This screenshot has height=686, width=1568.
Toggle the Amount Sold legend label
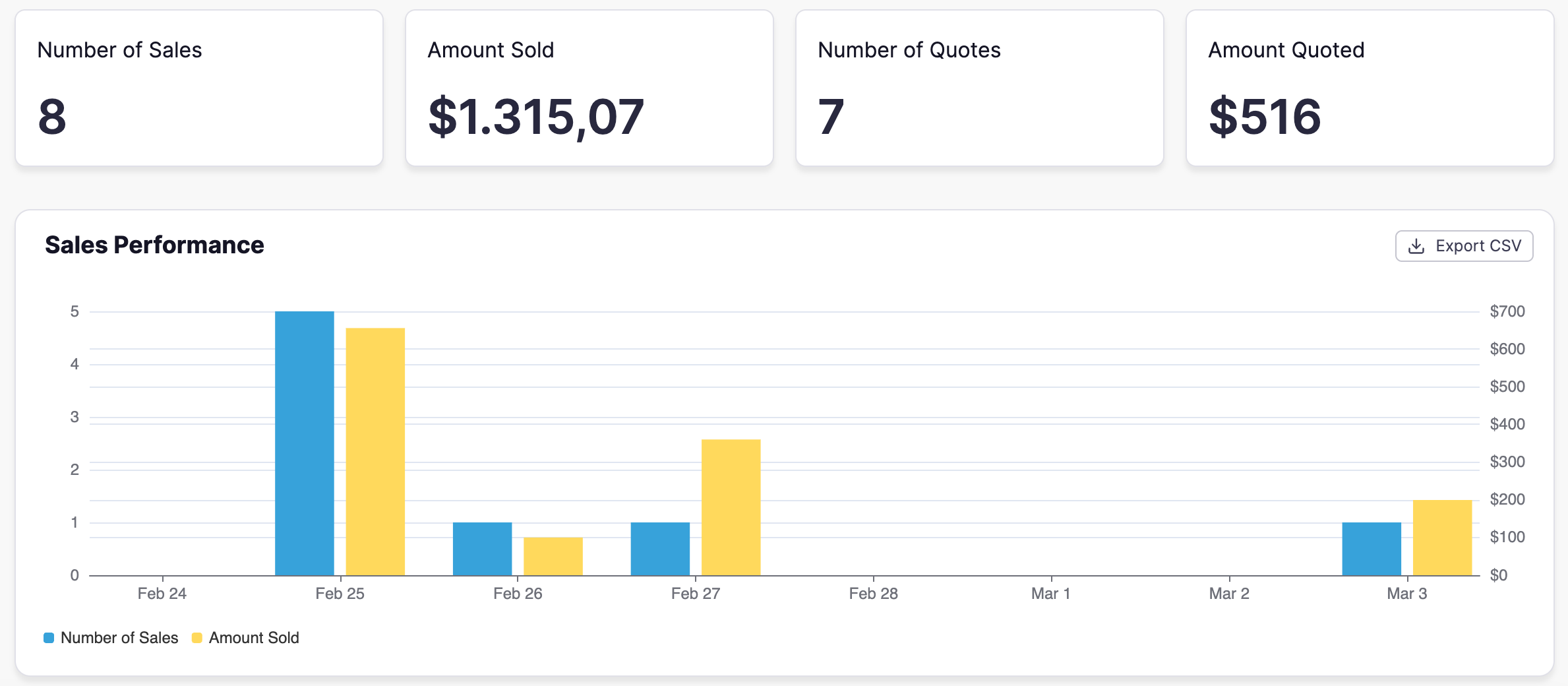tap(254, 638)
